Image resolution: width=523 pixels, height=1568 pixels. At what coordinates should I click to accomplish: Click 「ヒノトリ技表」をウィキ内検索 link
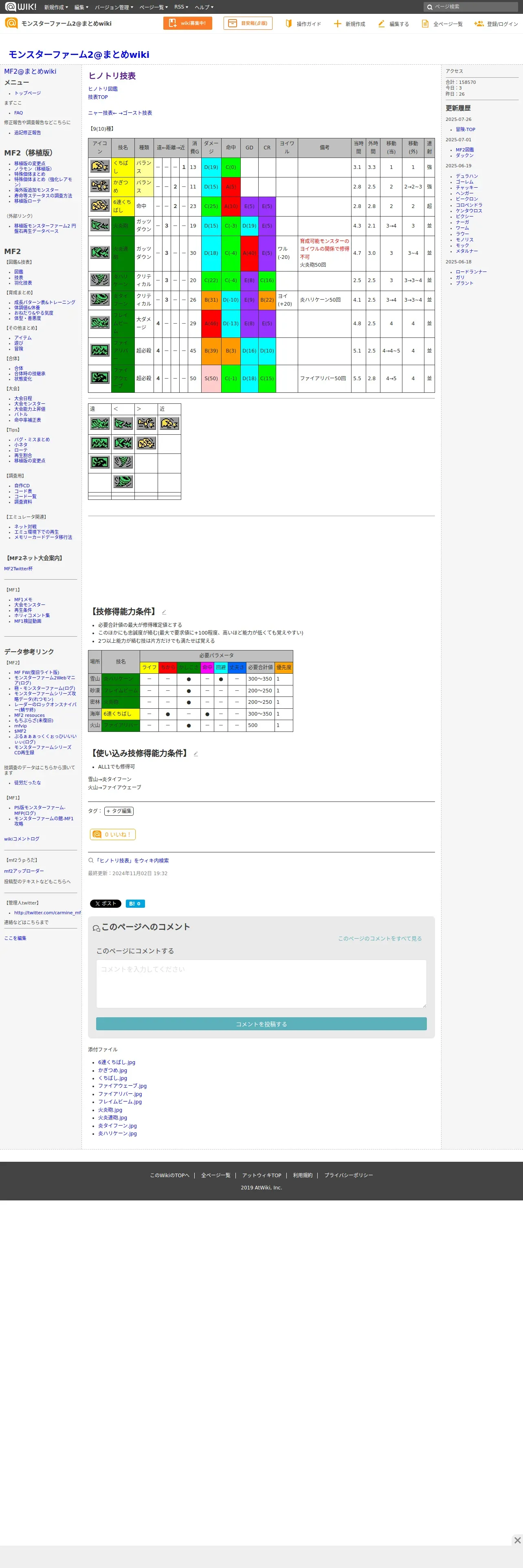tap(132, 861)
